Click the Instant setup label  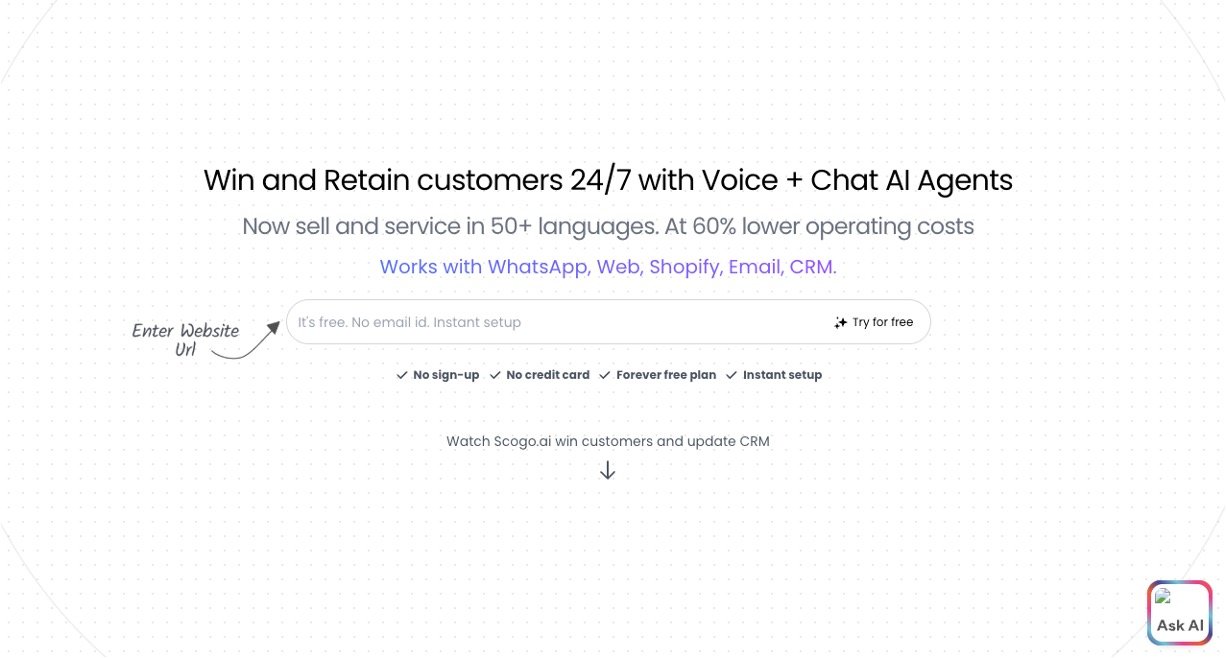tap(782, 375)
